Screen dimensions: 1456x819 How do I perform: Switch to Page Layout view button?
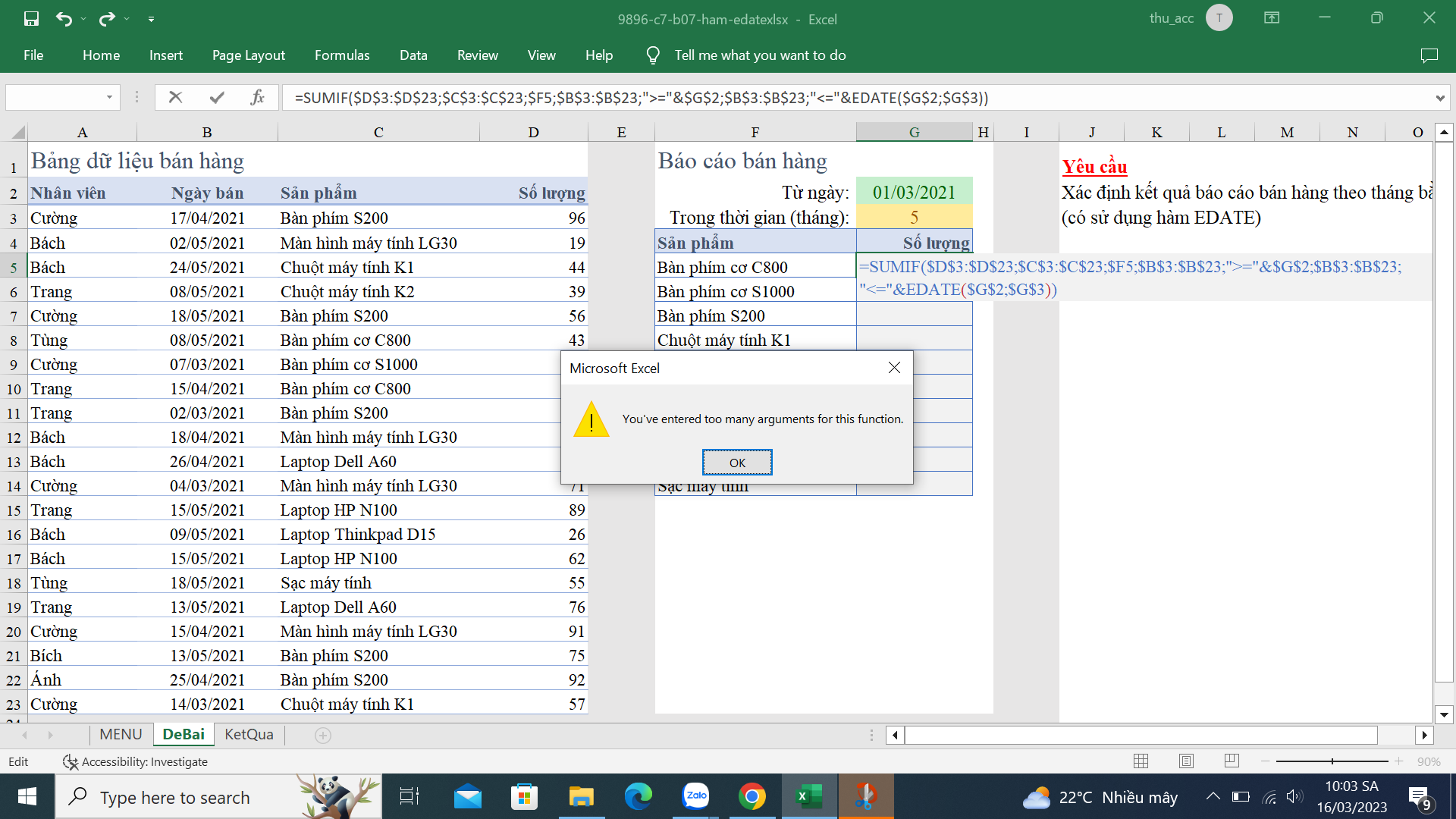click(1186, 761)
